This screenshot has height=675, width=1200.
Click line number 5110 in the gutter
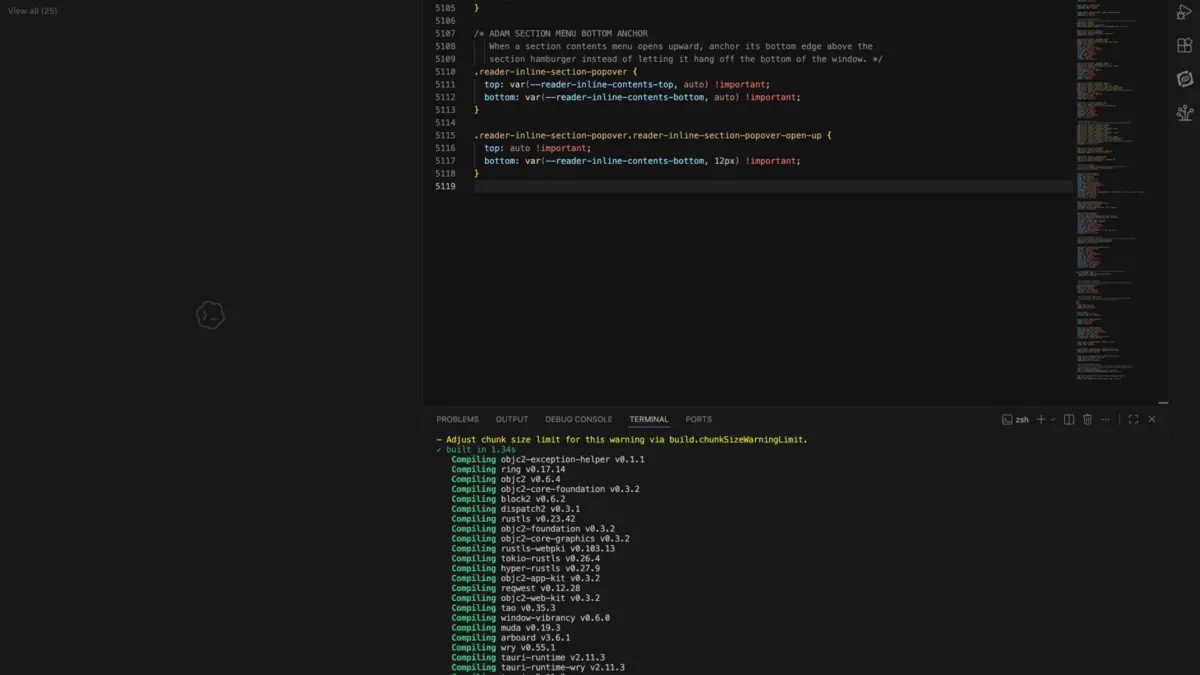point(446,72)
